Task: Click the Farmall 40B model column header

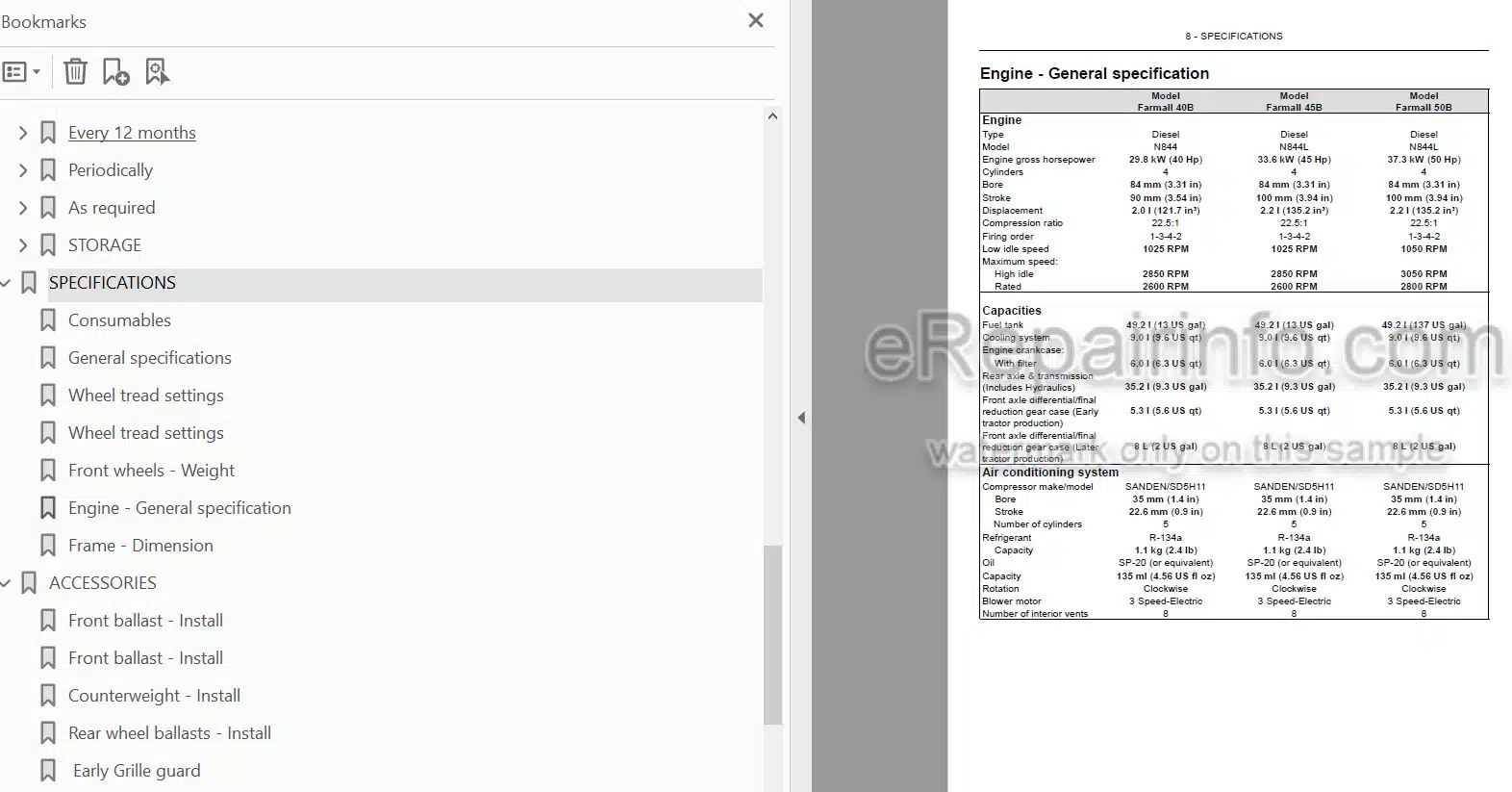Action: [1165, 102]
